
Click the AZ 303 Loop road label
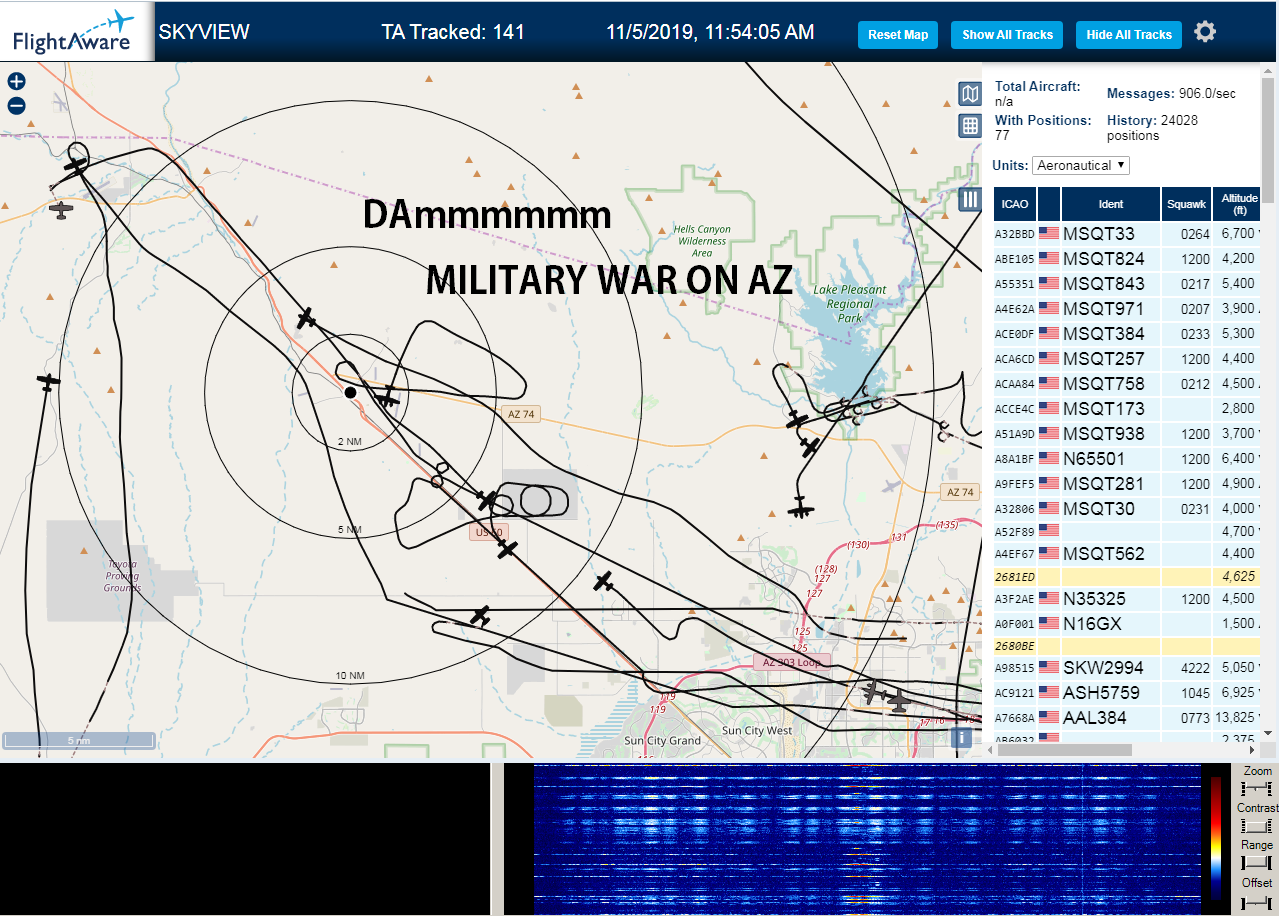[792, 662]
